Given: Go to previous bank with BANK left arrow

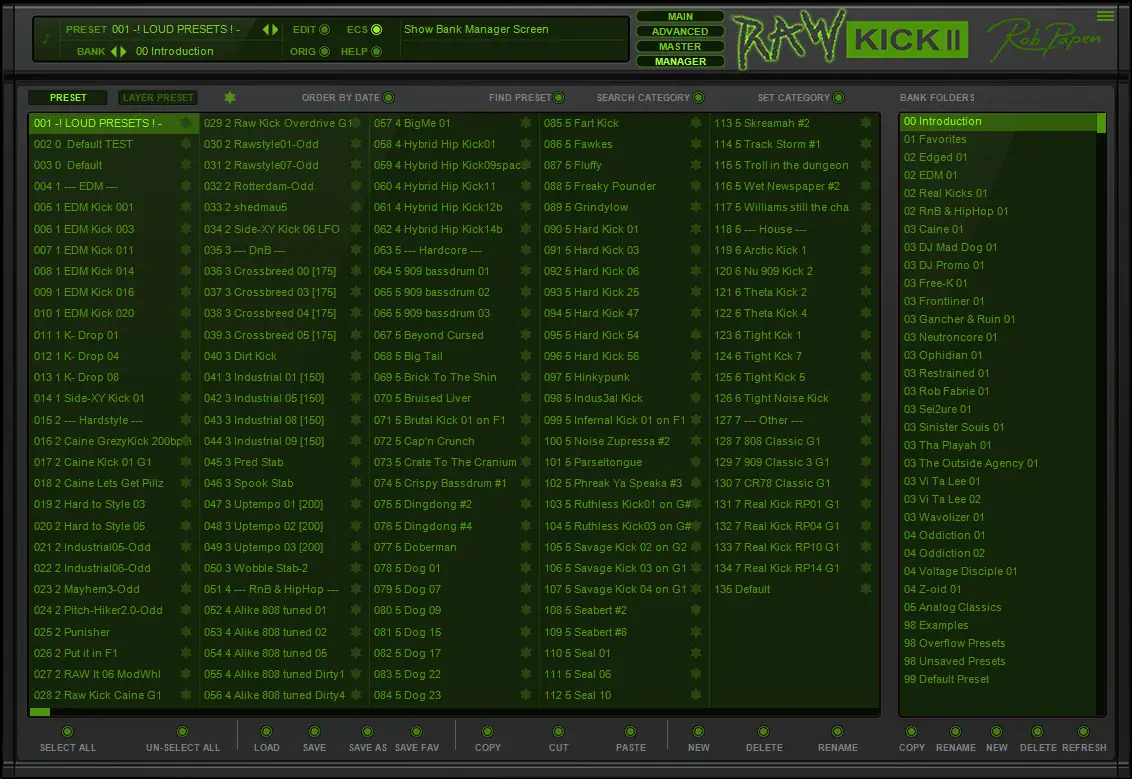Looking at the screenshot, I should 113,51.
